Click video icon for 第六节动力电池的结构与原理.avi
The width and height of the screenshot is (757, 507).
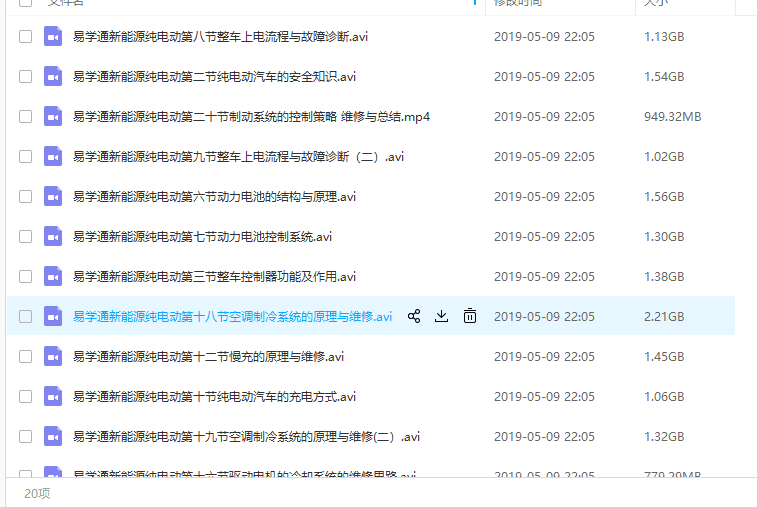point(53,197)
